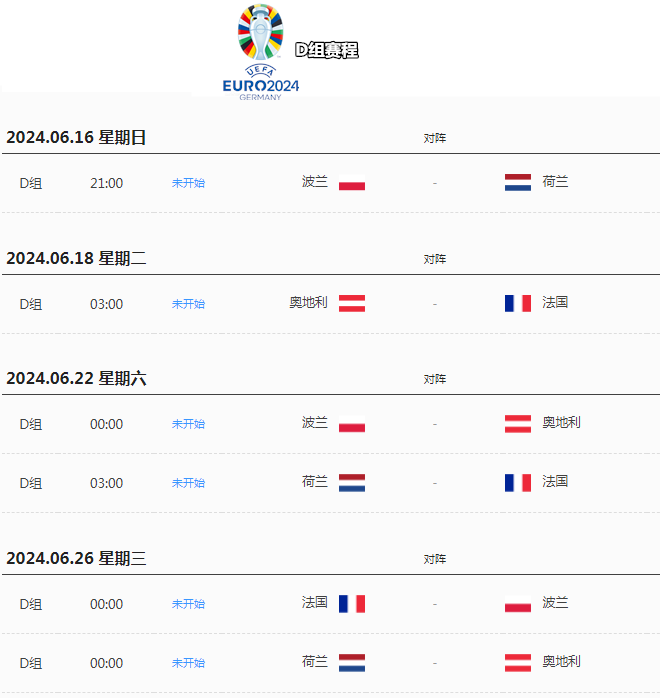Image resolution: width=660 pixels, height=698 pixels.
Task: Click Austria flag in the last June 26 match
Action: 518,662
